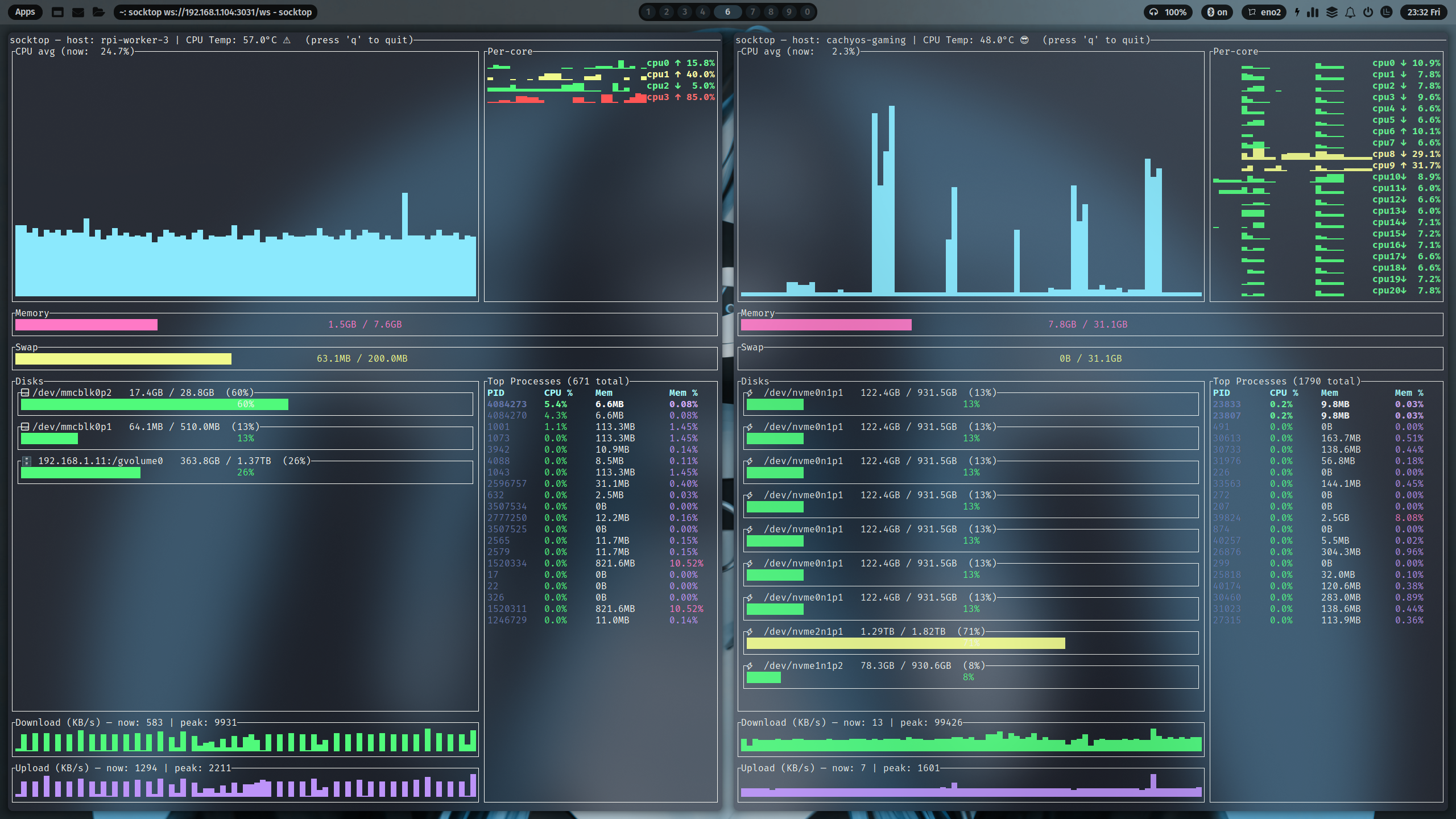This screenshot has height=819, width=1456.
Task: Sort rpi-worker-3 processes by CPU % header
Action: pos(558,393)
